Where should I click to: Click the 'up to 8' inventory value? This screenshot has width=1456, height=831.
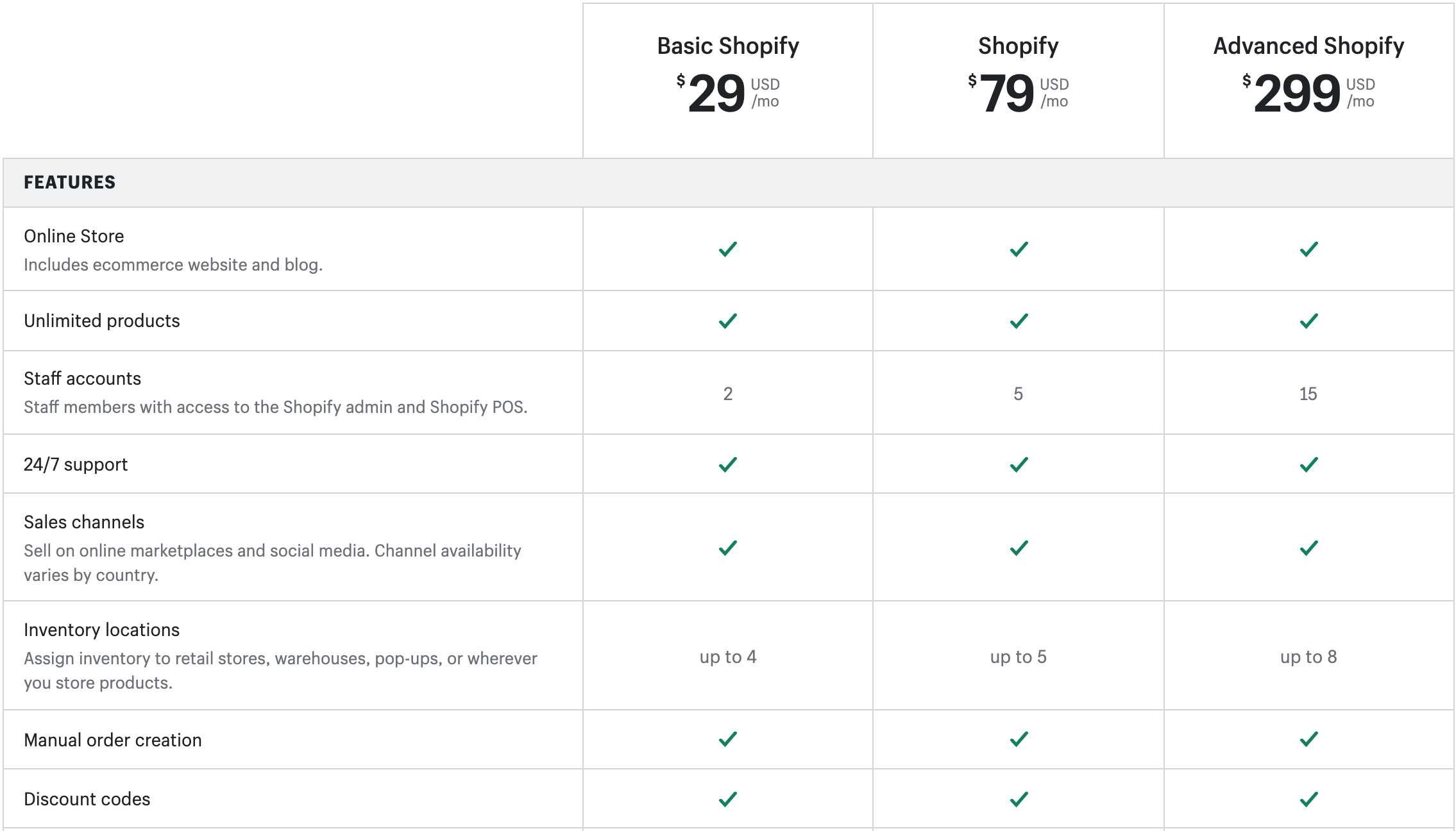(x=1308, y=657)
